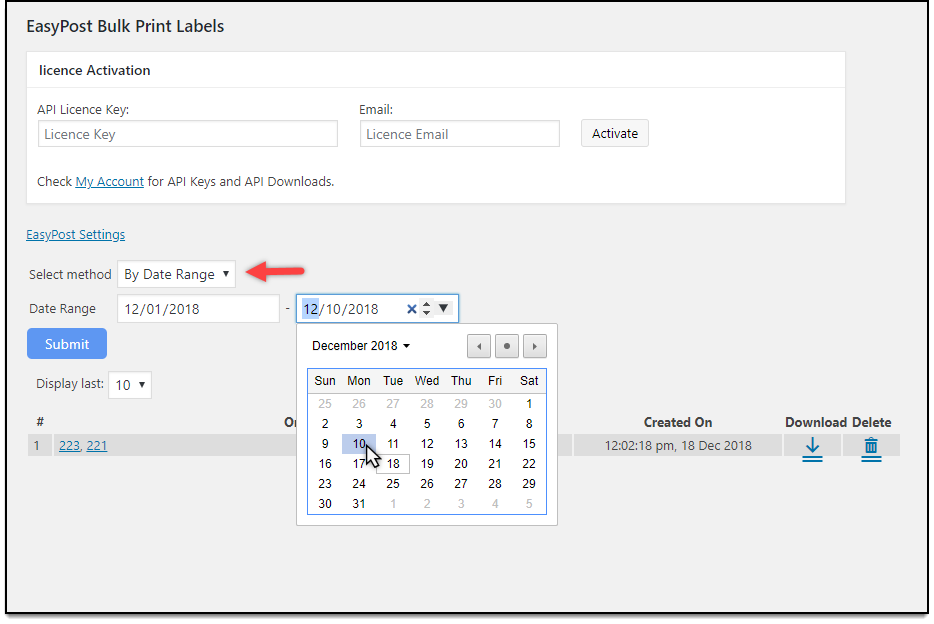The image size is (934, 624).
Task: Toggle the date picker dropdown arrow
Action: (x=444, y=308)
